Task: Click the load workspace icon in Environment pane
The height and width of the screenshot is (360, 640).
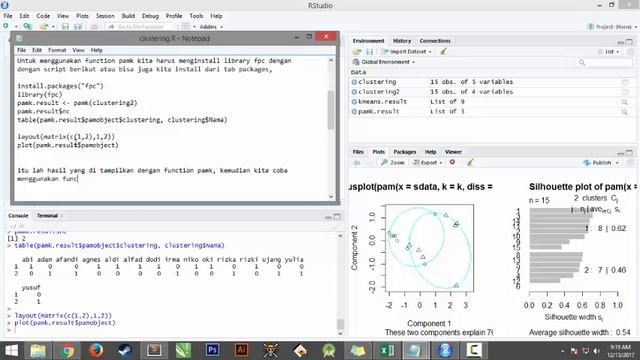Action: (x=357, y=52)
